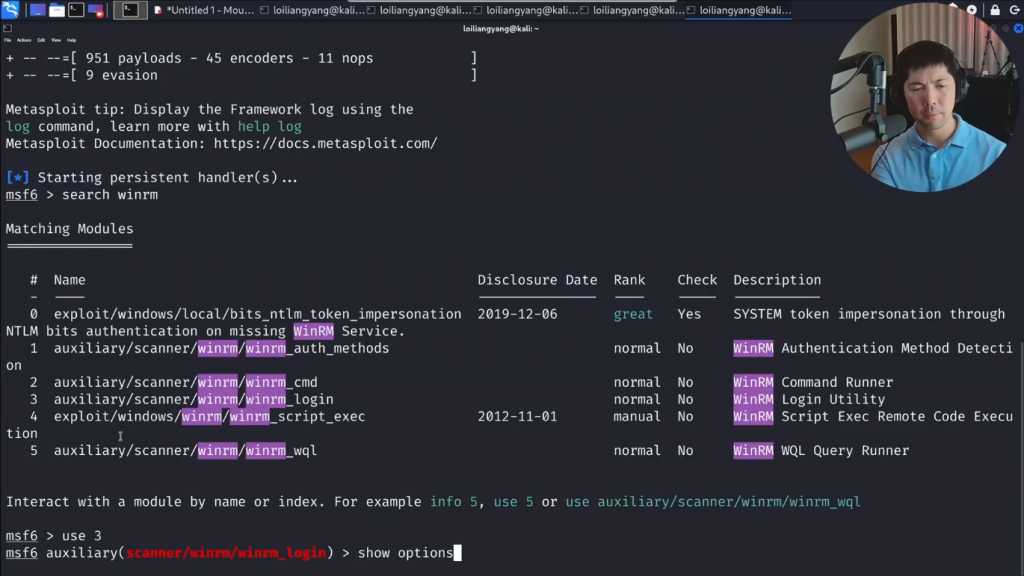Open the Actions menu
The image size is (1024, 576).
tap(24, 40)
